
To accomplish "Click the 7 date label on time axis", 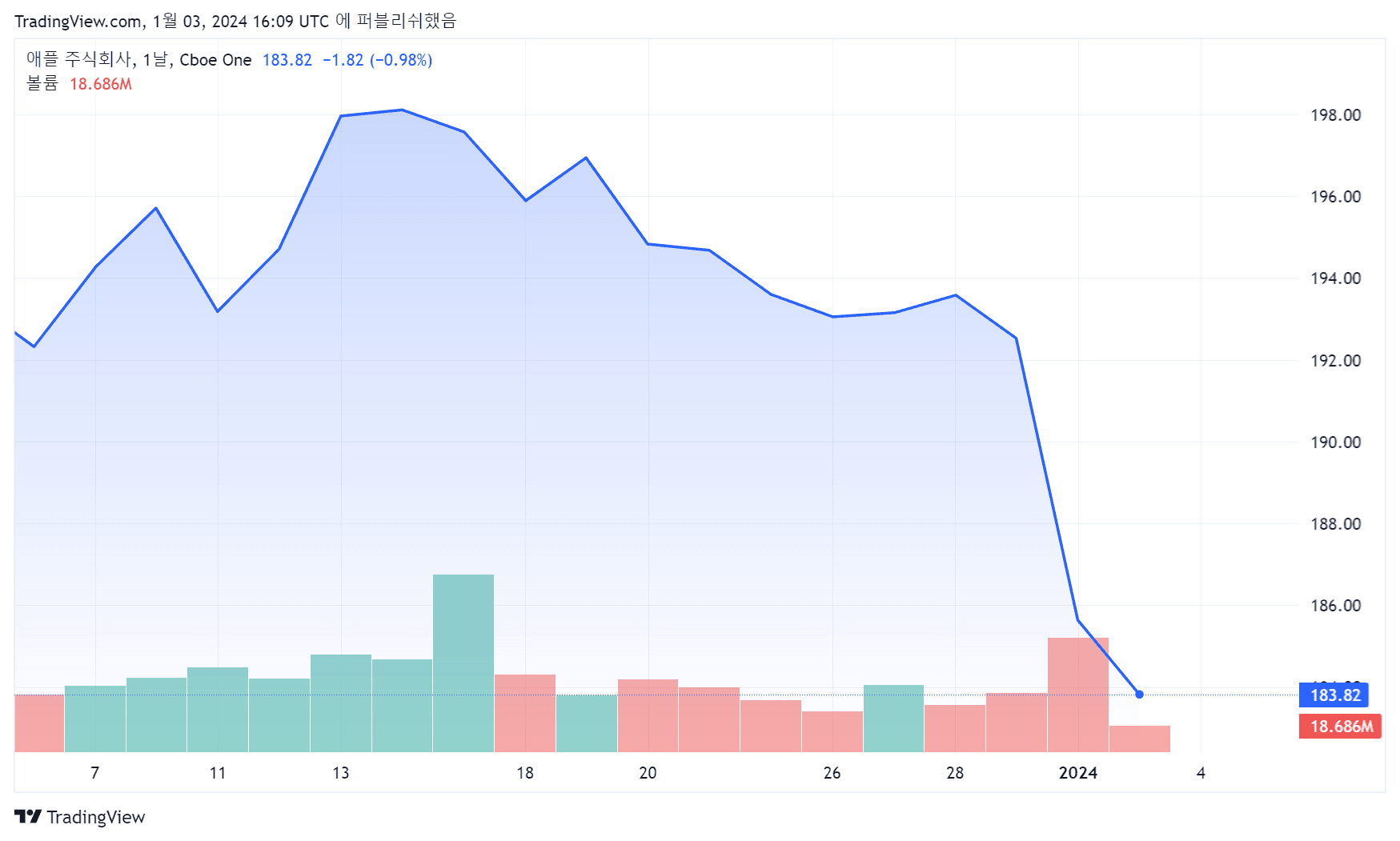I will point(95,773).
